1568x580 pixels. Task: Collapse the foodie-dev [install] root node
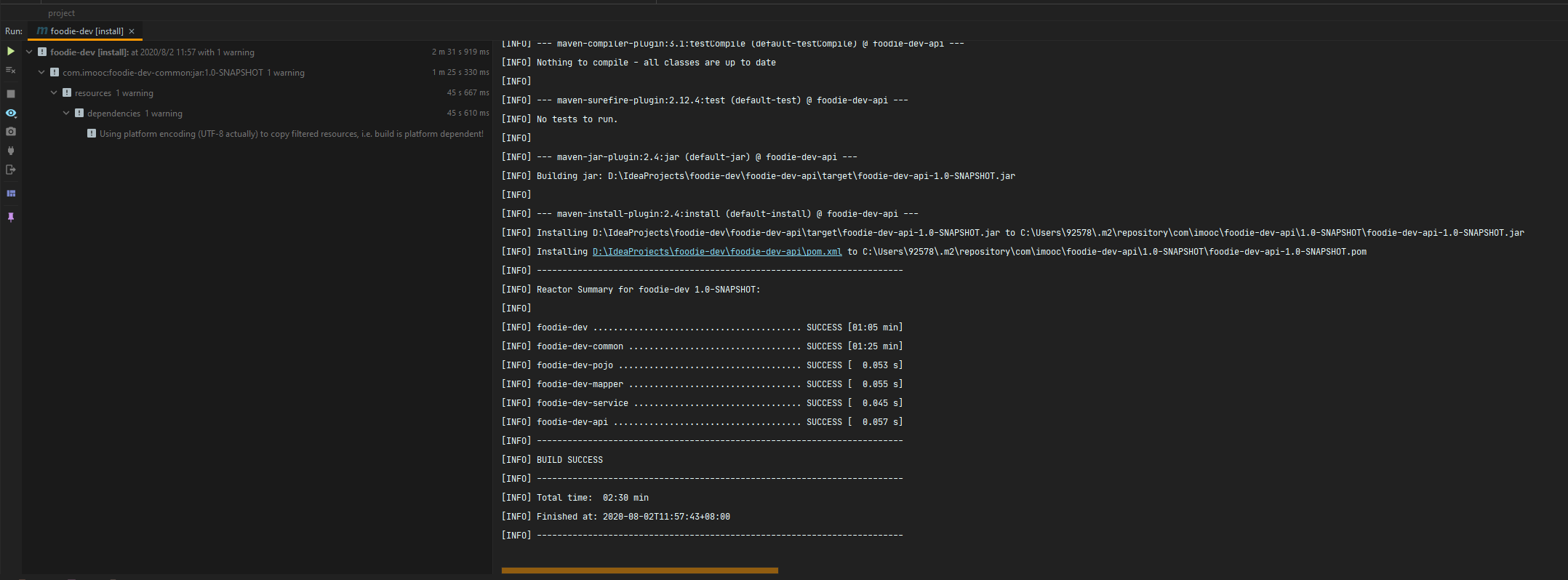click(29, 52)
